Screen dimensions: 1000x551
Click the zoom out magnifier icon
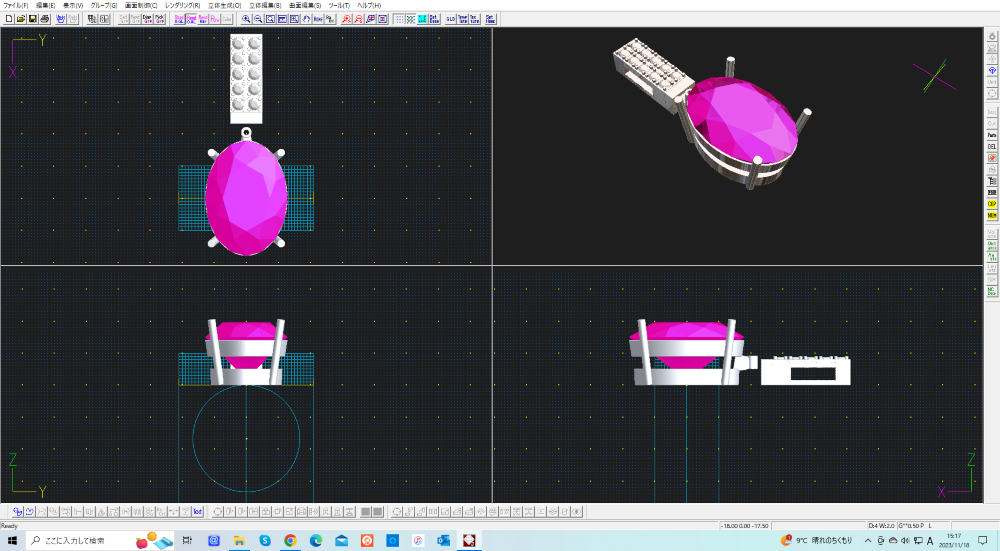point(258,19)
